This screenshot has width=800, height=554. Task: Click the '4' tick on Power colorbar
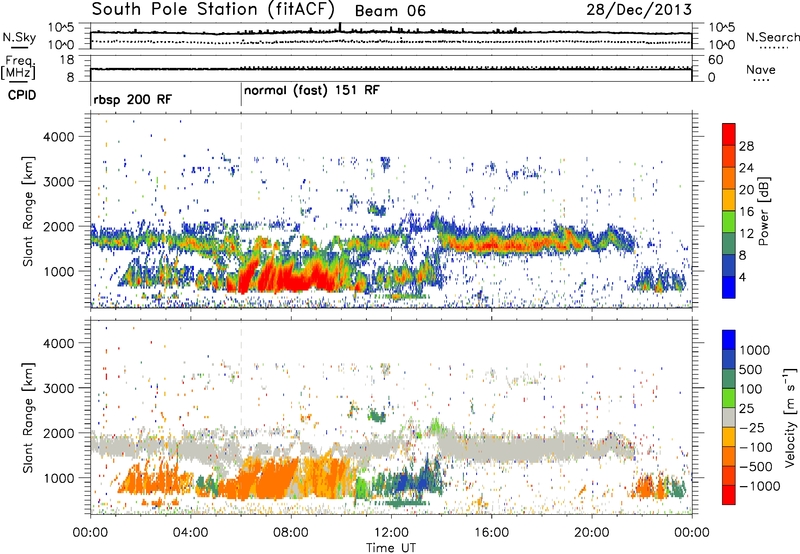pyautogui.click(x=743, y=278)
